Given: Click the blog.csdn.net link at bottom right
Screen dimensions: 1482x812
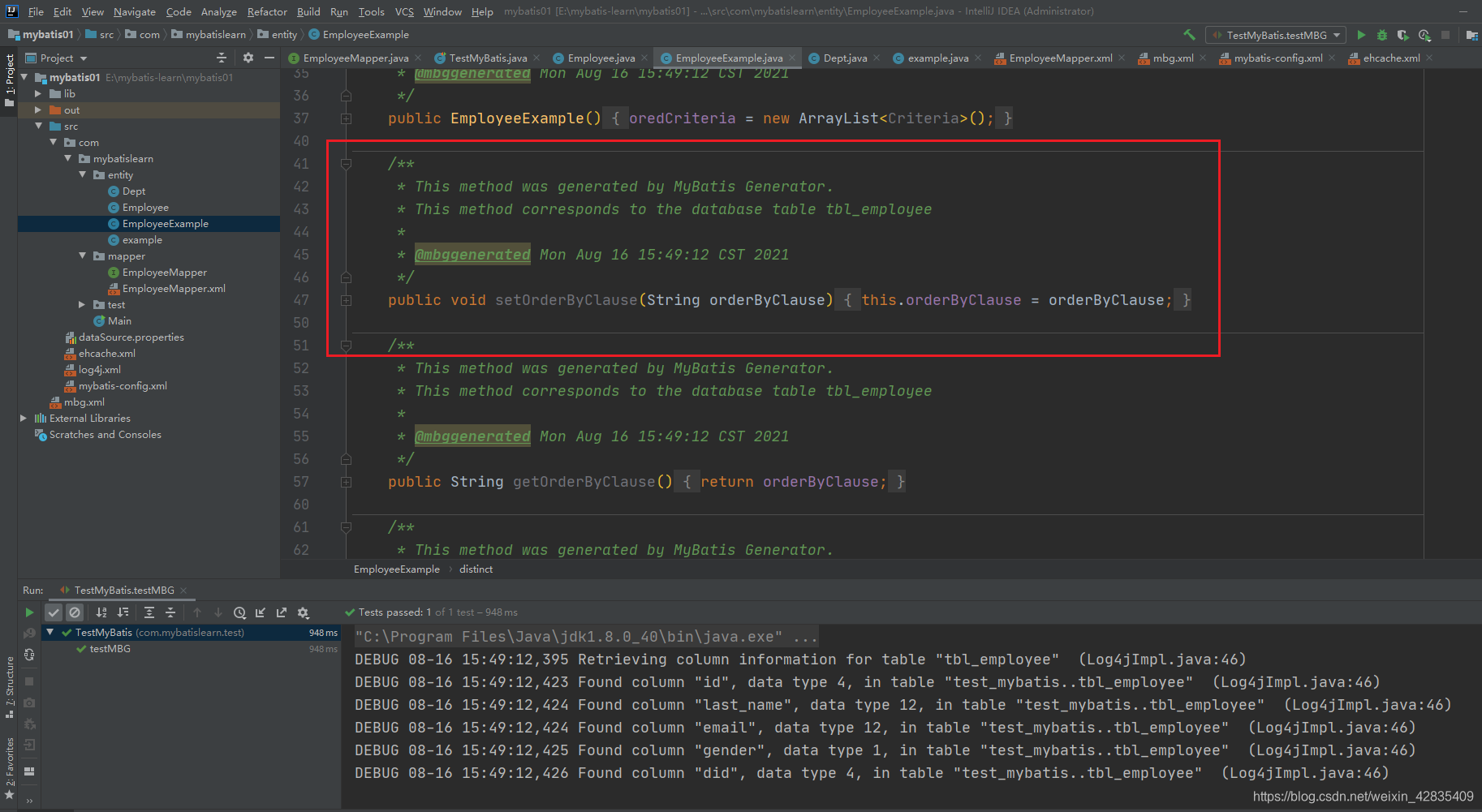Looking at the screenshot, I should tap(1363, 797).
